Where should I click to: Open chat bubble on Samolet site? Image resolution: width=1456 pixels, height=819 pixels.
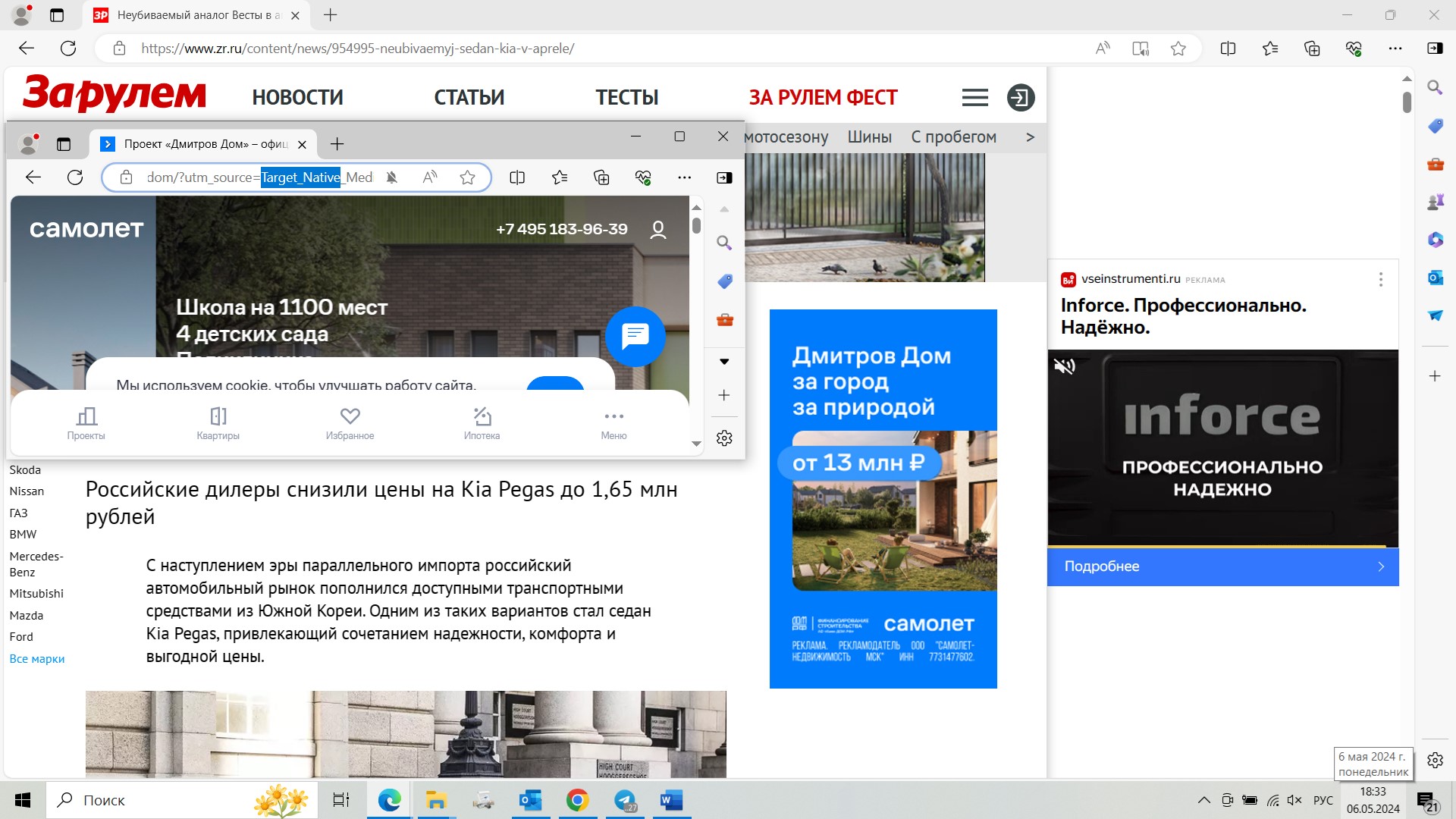point(635,336)
